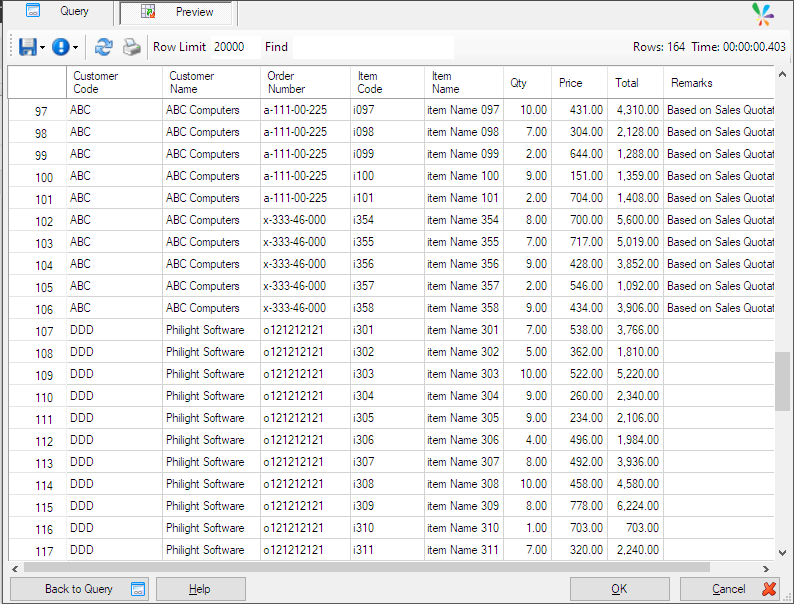Click item code cell i354
The image size is (794, 604).
click(x=387, y=220)
